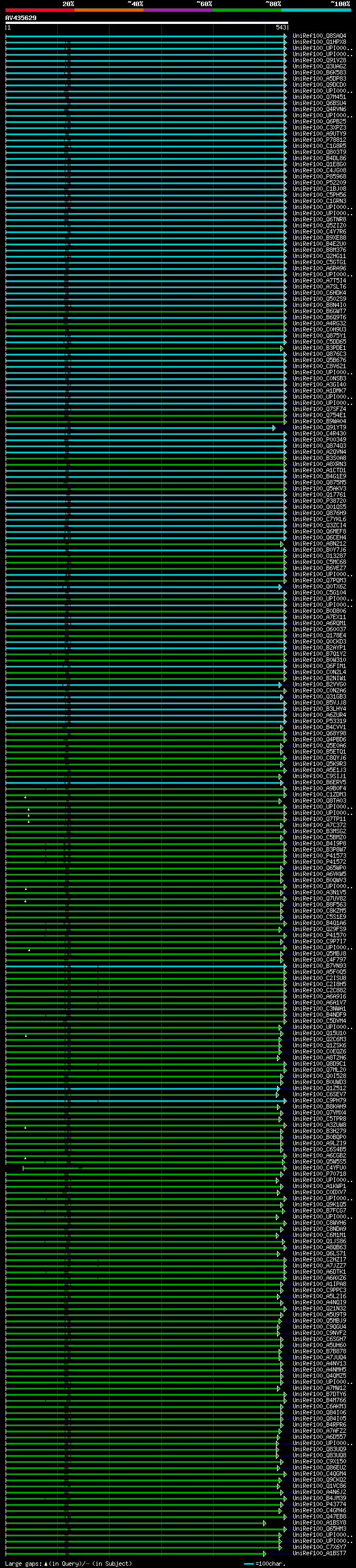Click hit label UniRef100_O60037
The image size is (356, 1568).
[319, 630]
